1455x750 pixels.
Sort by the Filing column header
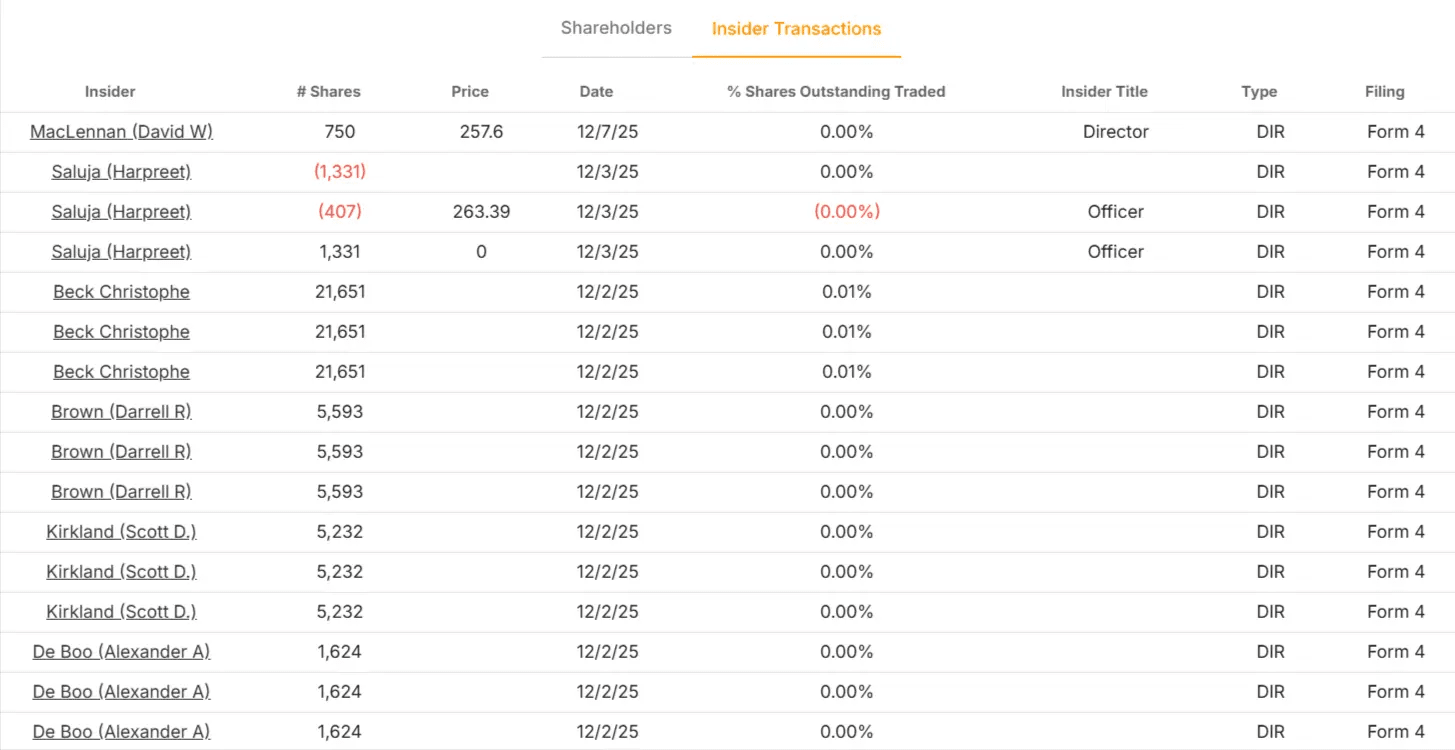[1384, 91]
